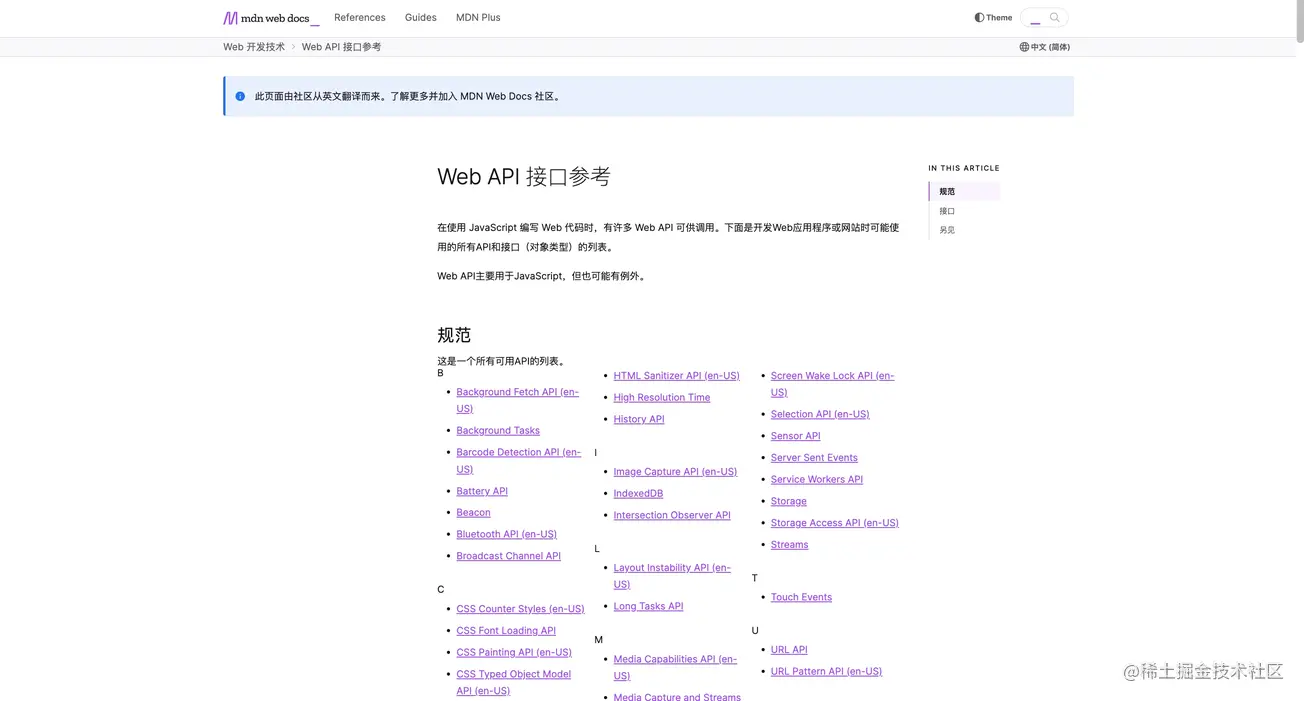This screenshot has width=1304, height=701.
Task: Open the Streams link
Action: (789, 545)
